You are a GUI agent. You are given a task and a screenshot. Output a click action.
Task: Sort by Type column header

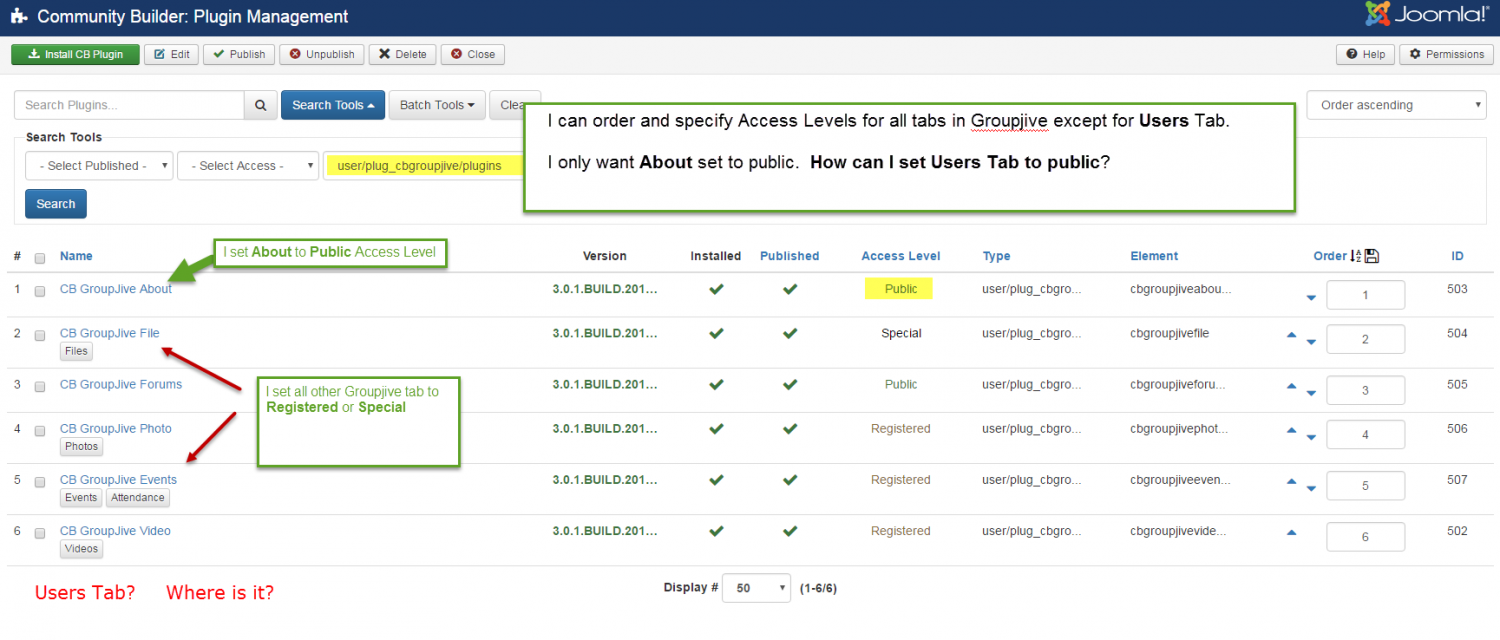[x=996, y=256]
